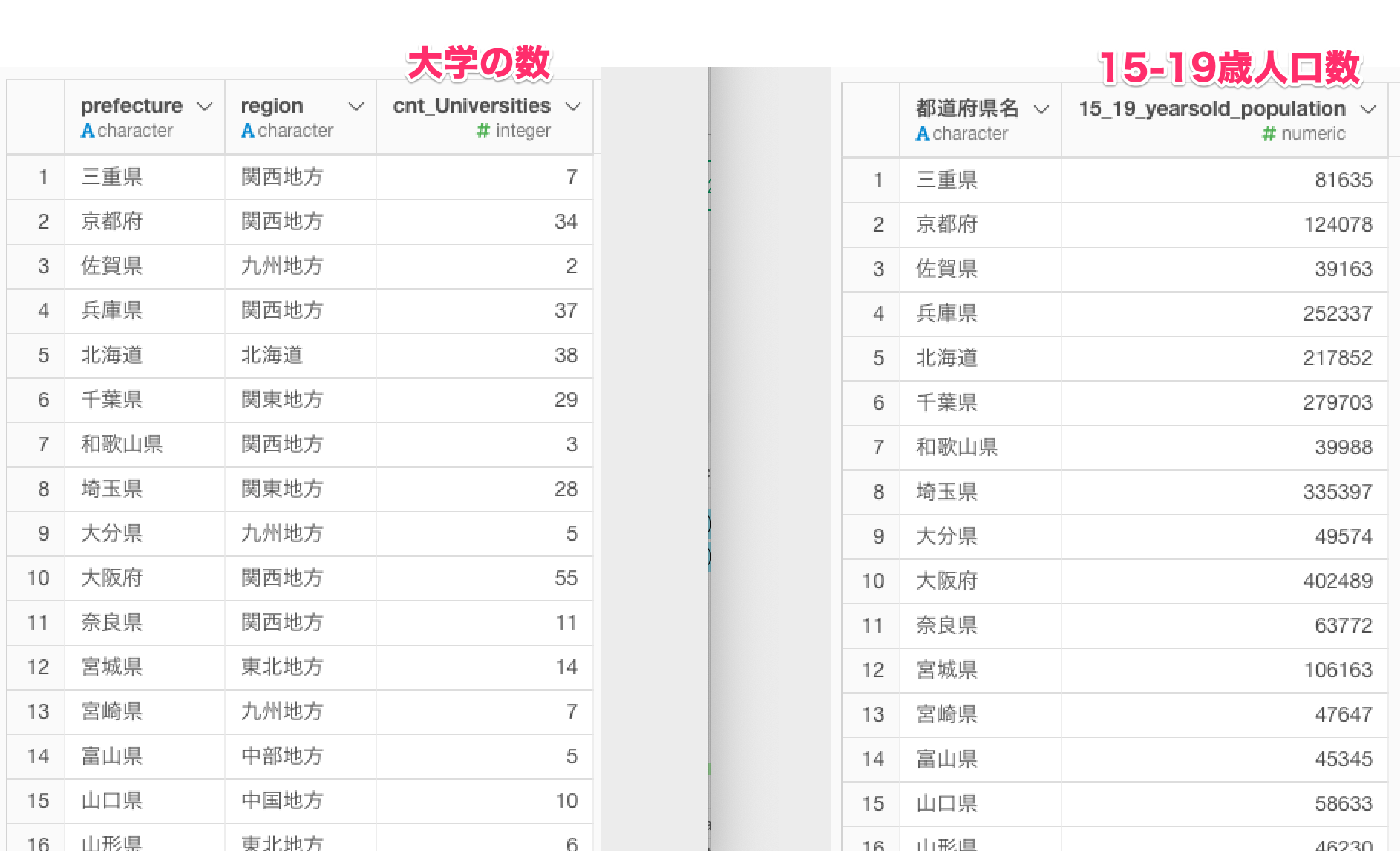Click the numeric hash icon under 15_19_yearsold_population
Screen dimensions: 1400x851
pos(1269,134)
